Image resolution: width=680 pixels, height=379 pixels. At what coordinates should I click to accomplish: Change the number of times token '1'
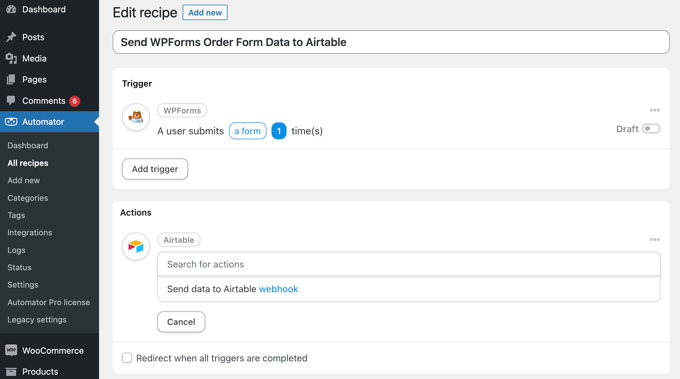[279, 131]
